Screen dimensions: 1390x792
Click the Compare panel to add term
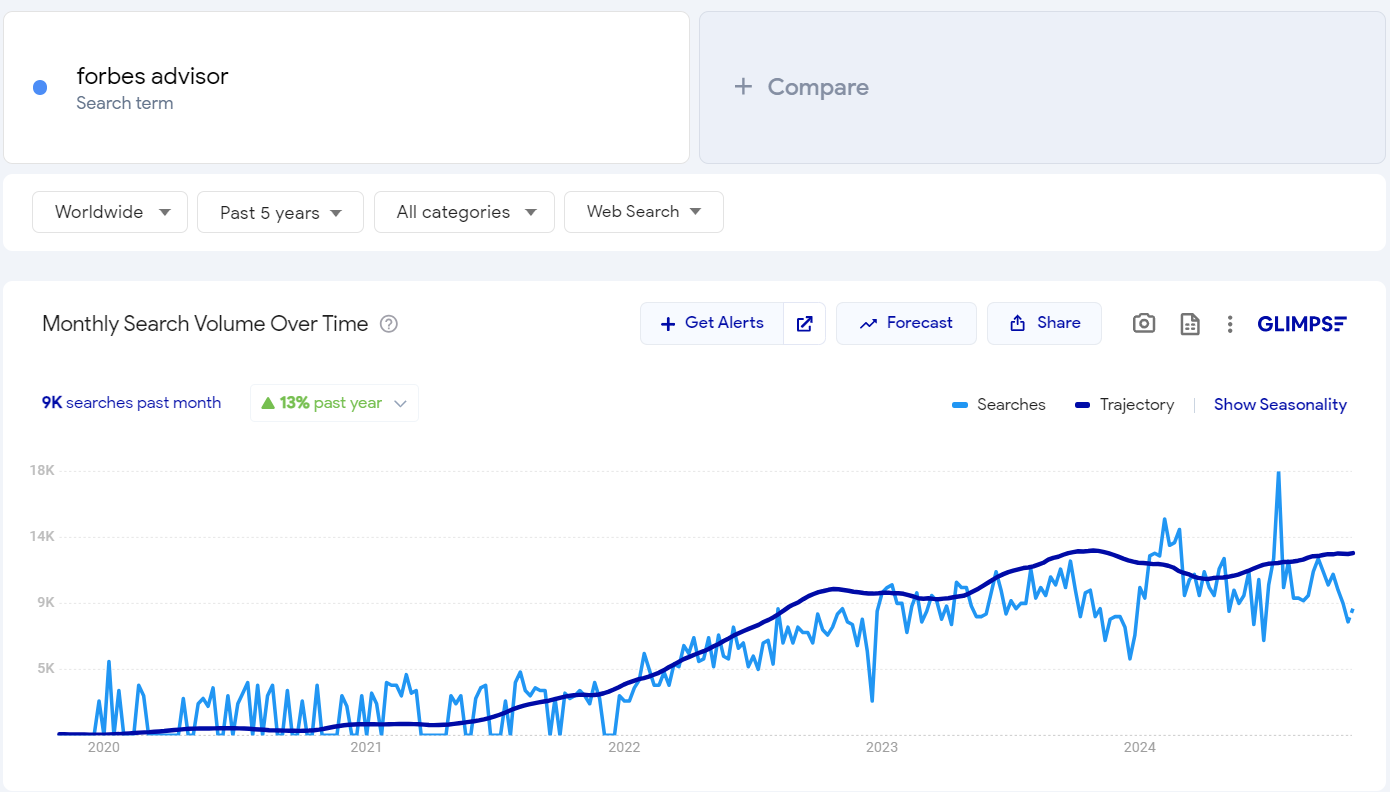[1042, 87]
